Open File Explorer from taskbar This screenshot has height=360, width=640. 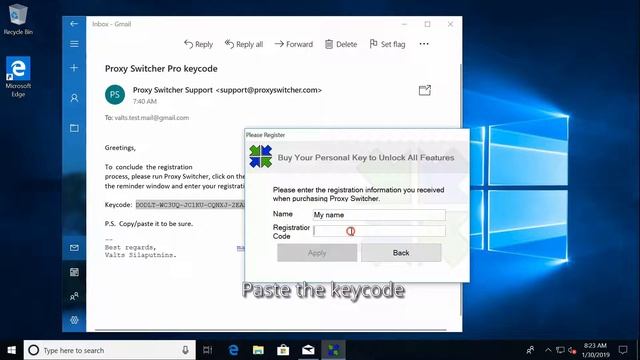258,350
